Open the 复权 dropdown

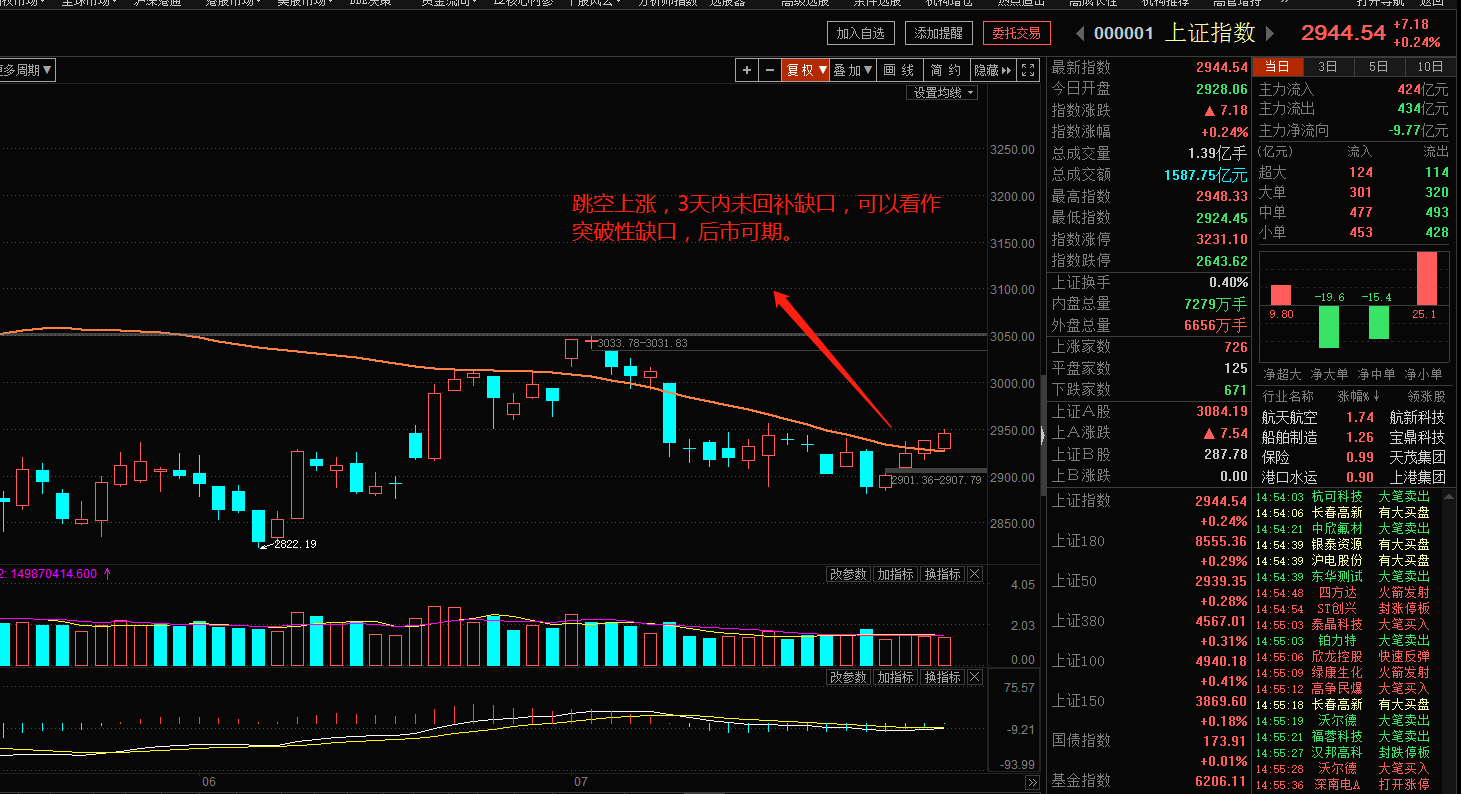point(806,70)
